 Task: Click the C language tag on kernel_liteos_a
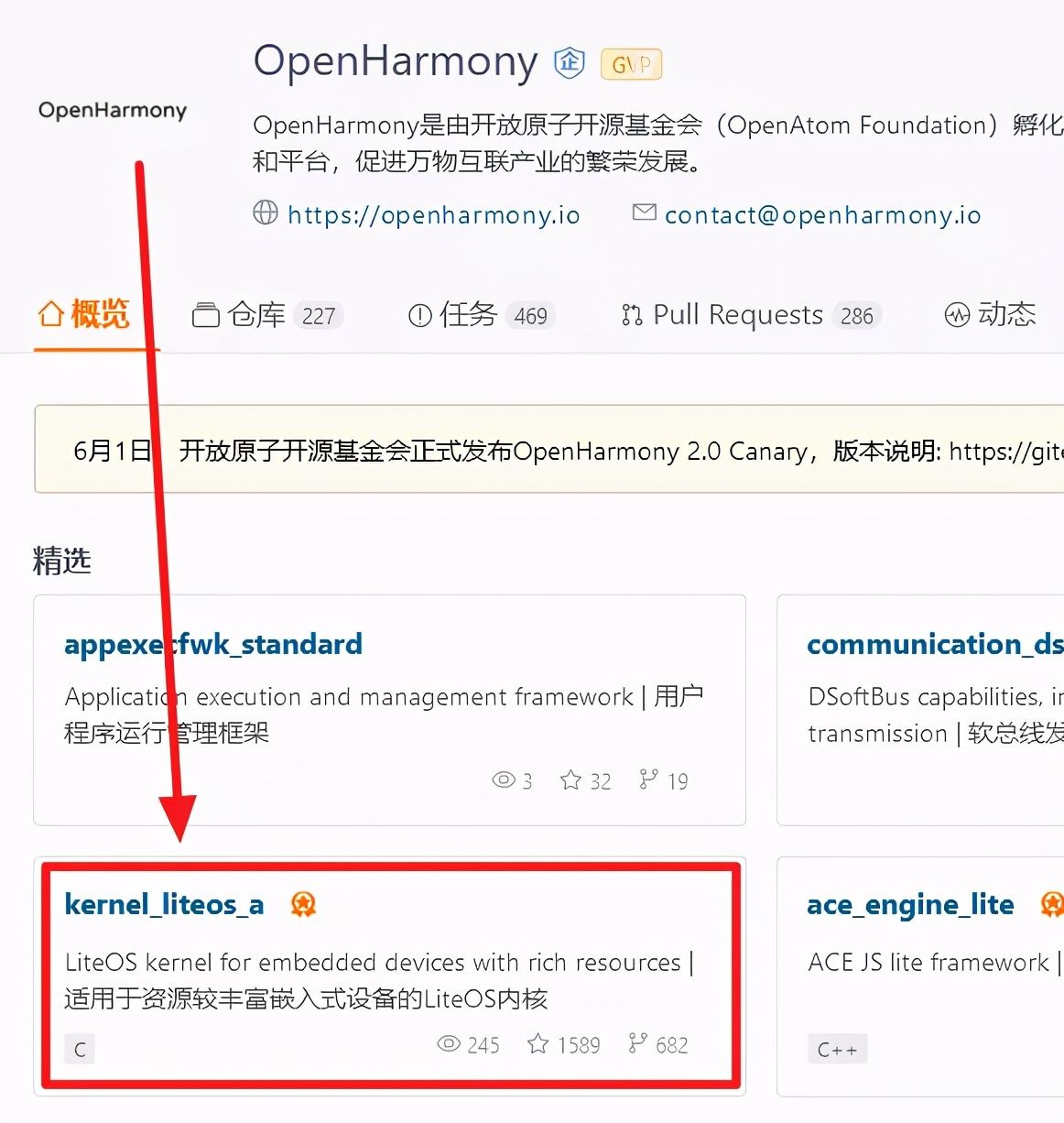80,1049
